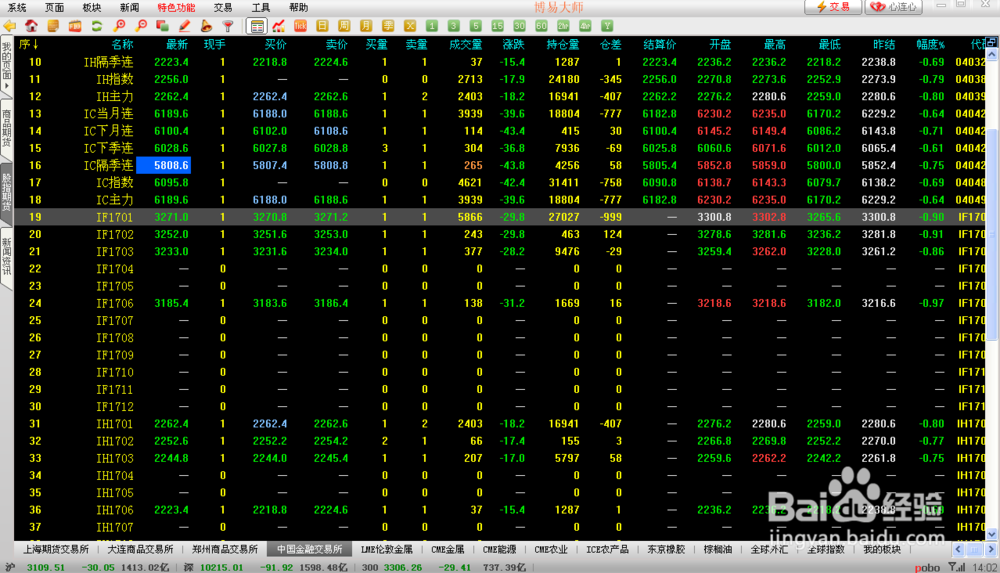Go to the home page icon
This screenshot has height=573, width=1000.
[x=31, y=26]
